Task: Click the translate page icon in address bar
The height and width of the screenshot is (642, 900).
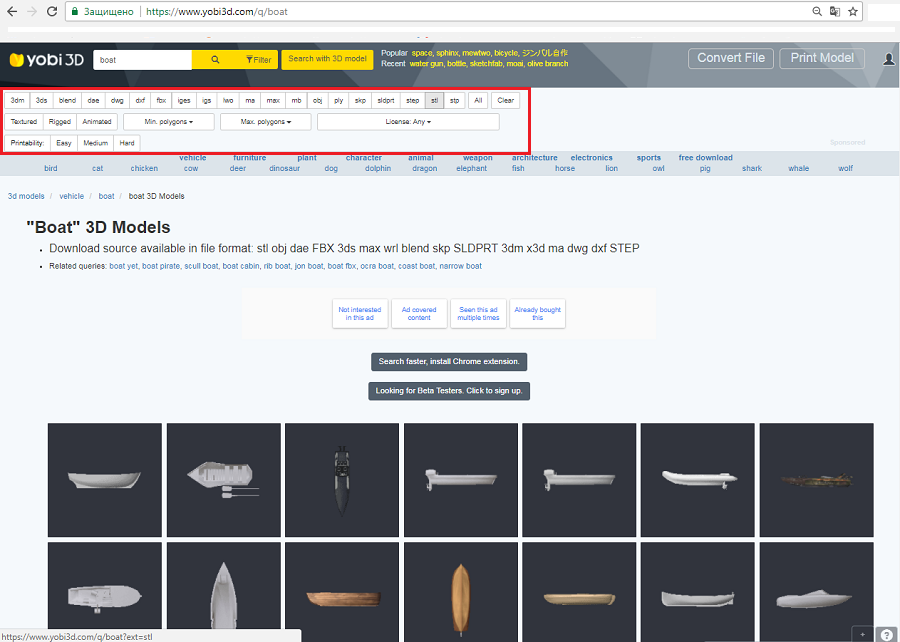Action: (835, 12)
